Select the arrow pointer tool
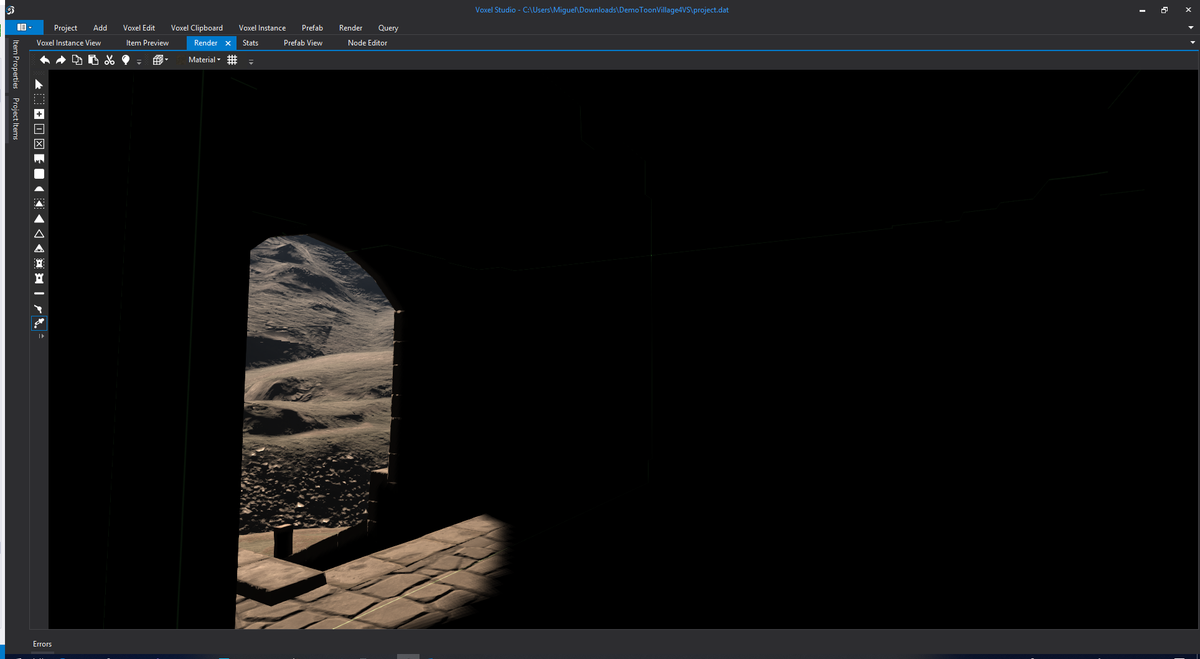This screenshot has height=659, width=1200. tap(39, 84)
